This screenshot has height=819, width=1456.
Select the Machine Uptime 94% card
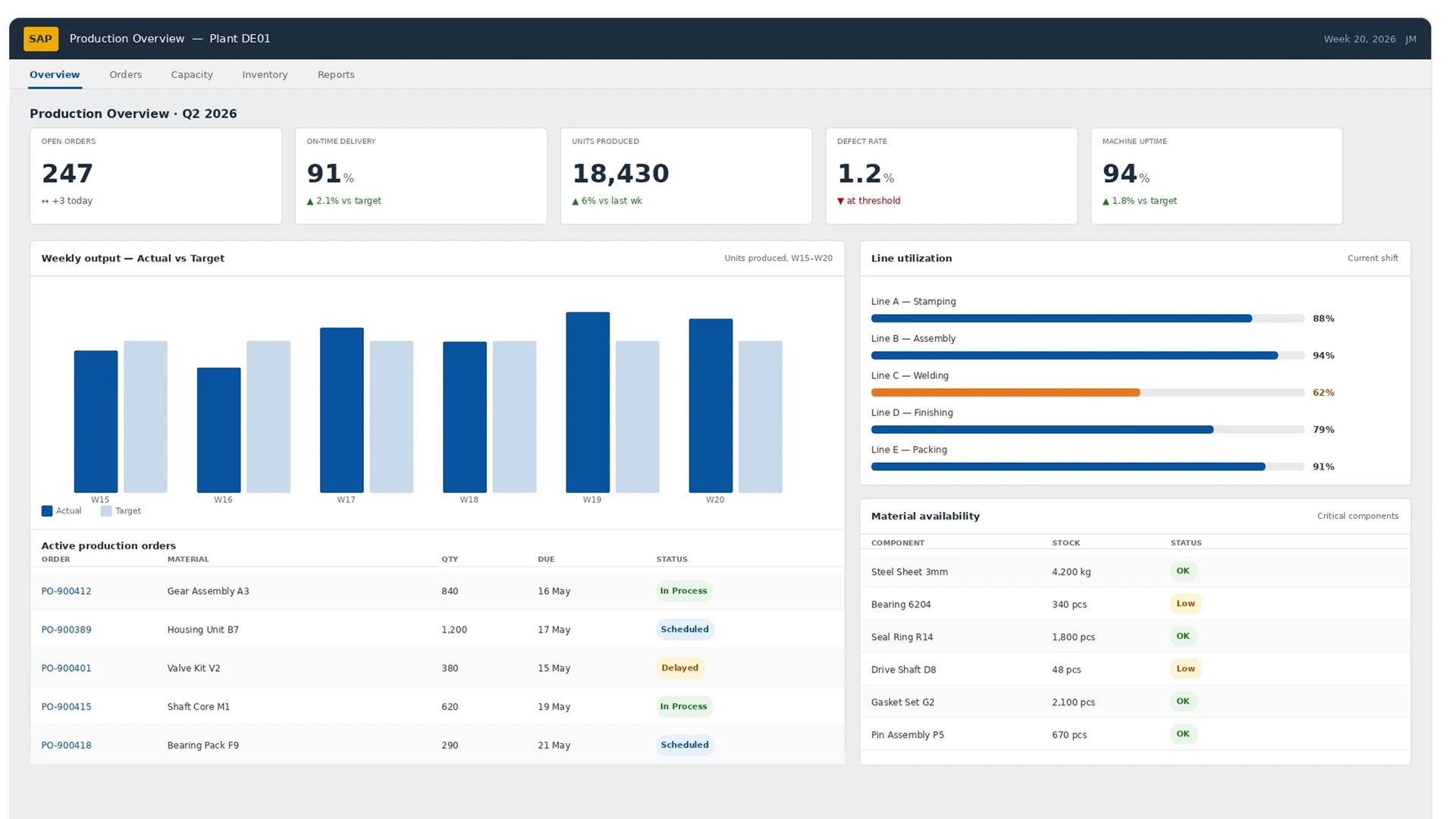coord(1216,176)
